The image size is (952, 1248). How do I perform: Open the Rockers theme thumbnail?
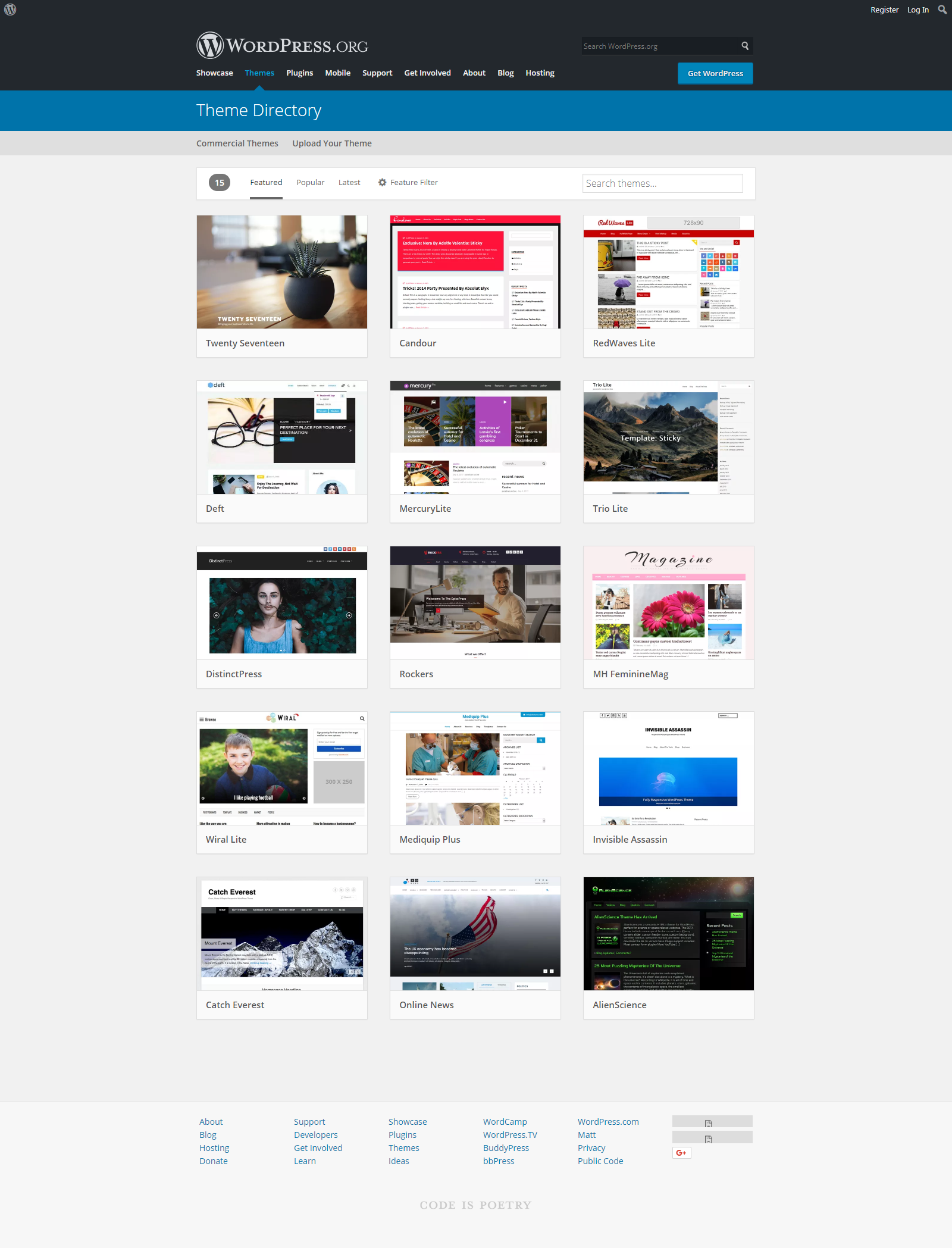475,603
